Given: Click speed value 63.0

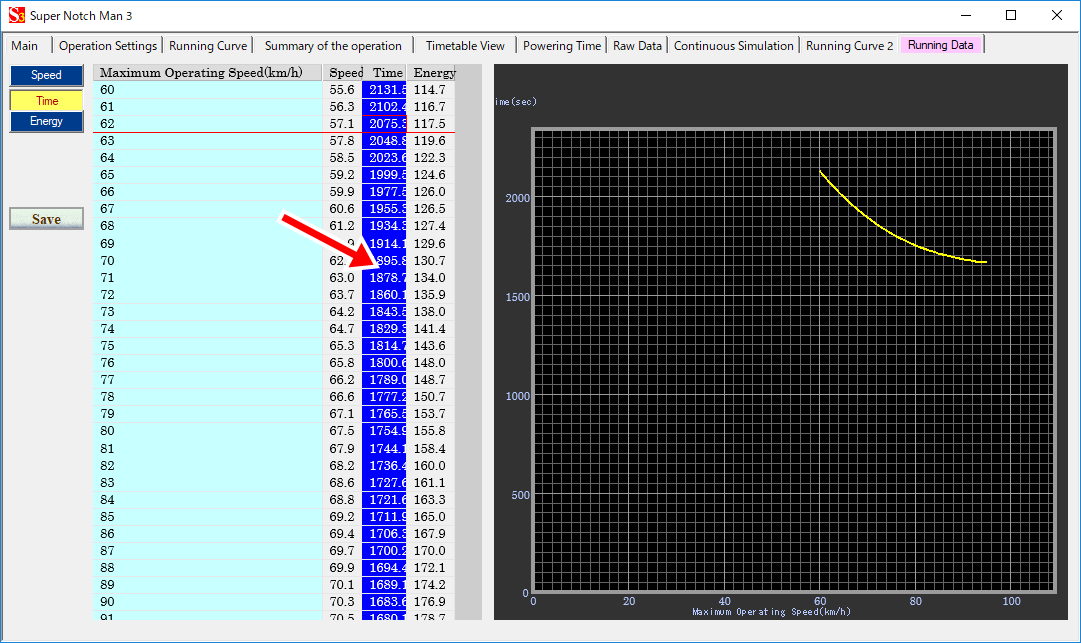Looking at the screenshot, I should pos(342,278).
